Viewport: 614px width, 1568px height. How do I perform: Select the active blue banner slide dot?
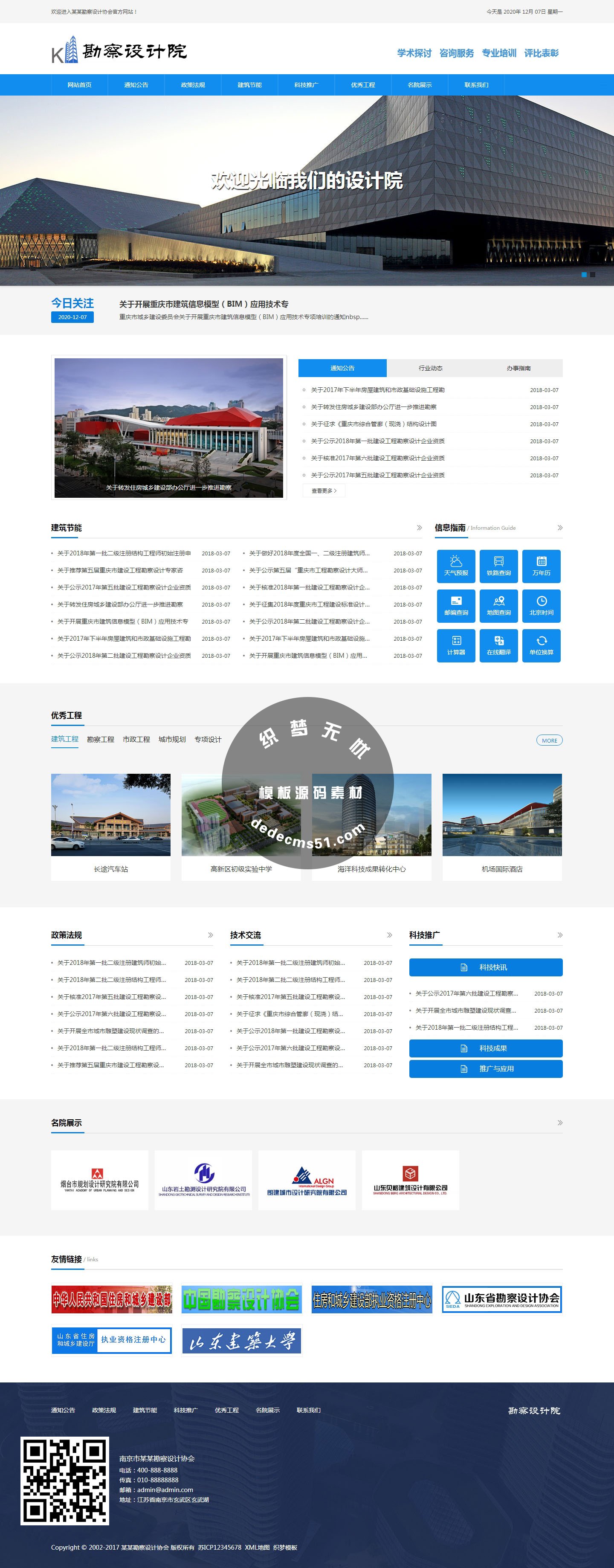[584, 275]
